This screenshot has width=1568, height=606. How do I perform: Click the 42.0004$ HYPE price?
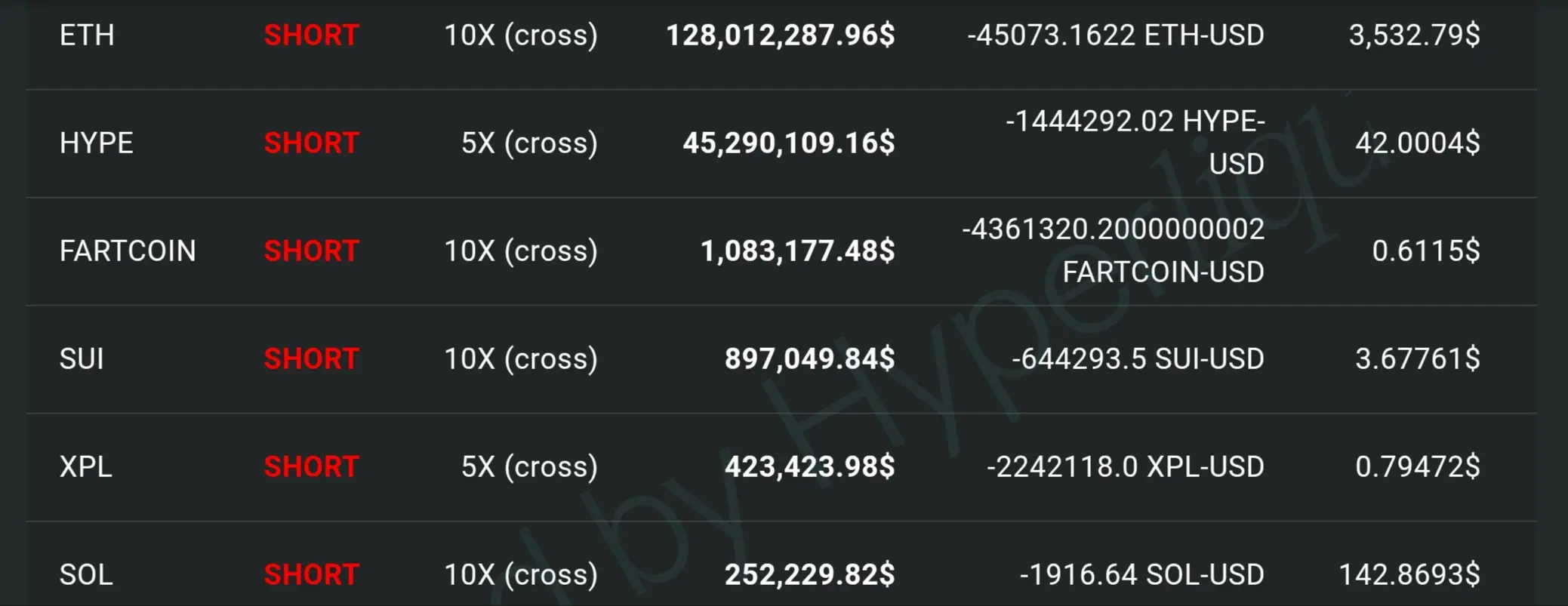click(1417, 143)
